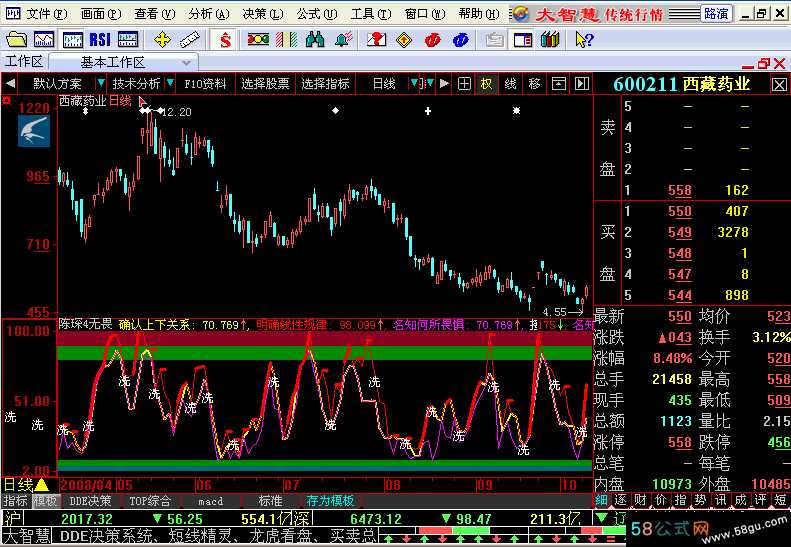
Task: Select the 标准 template tab
Action: coord(270,501)
